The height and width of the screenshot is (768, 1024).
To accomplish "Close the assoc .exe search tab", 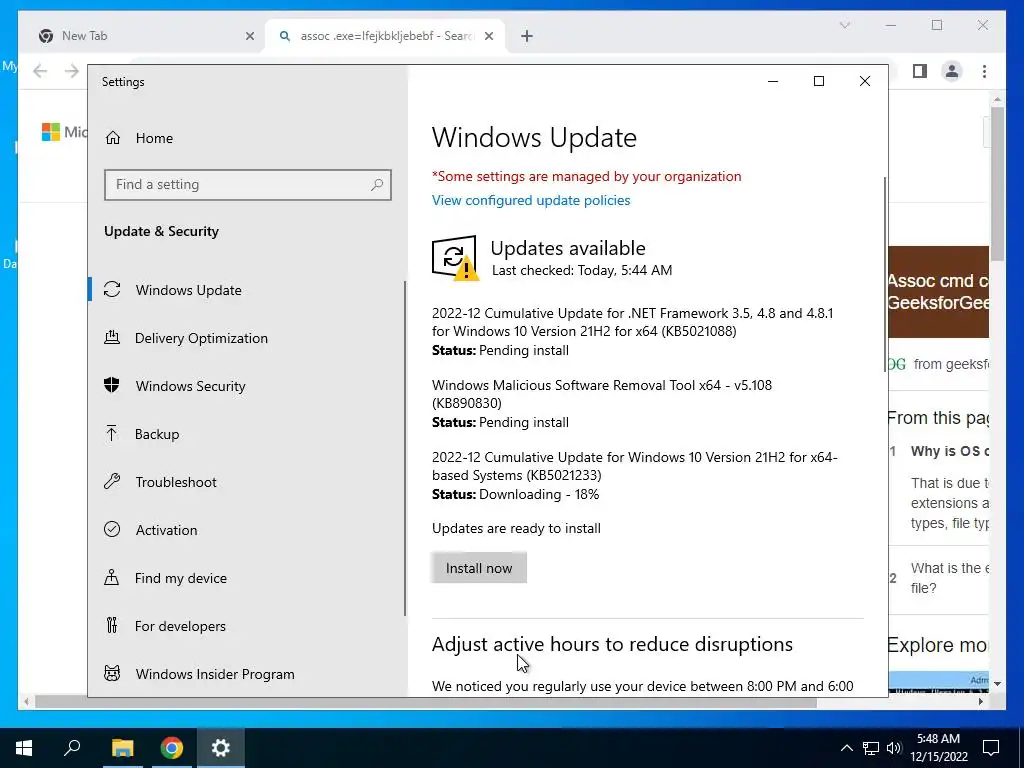I will 488,37.
